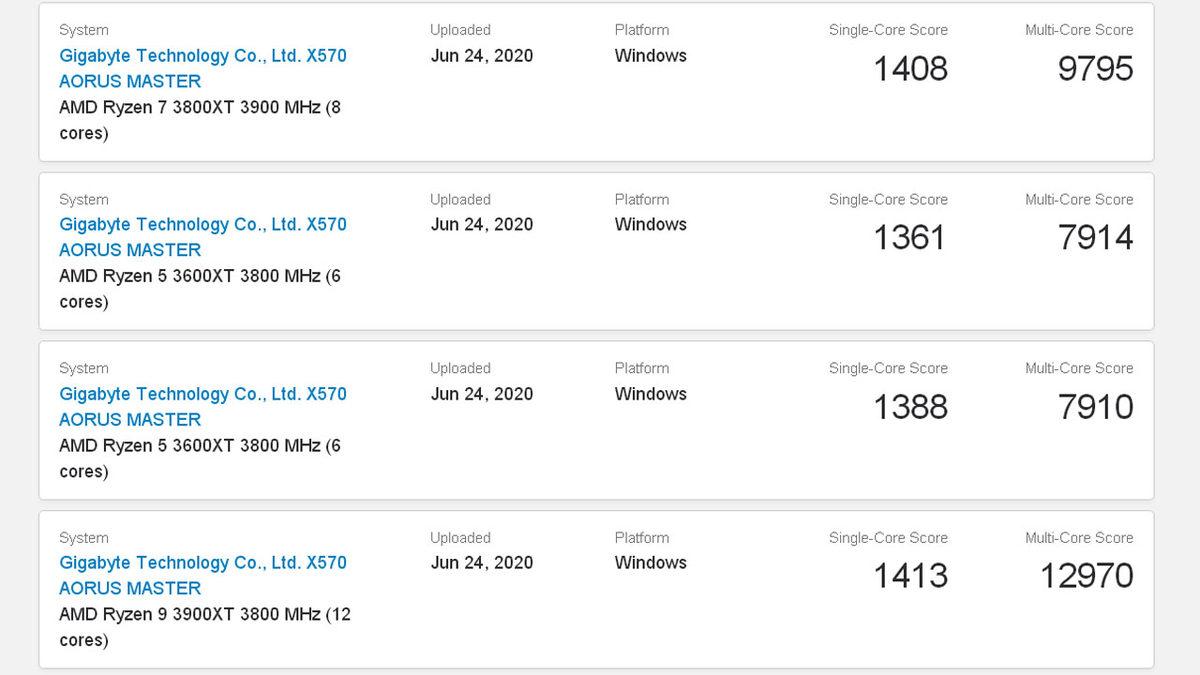The width and height of the screenshot is (1200, 675).
Task: Click the multi-core score 12970
Action: (1086, 576)
